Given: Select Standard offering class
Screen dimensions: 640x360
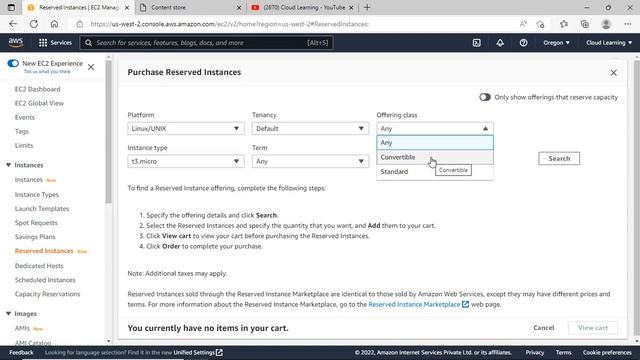Looking at the screenshot, I should pyautogui.click(x=435, y=171).
